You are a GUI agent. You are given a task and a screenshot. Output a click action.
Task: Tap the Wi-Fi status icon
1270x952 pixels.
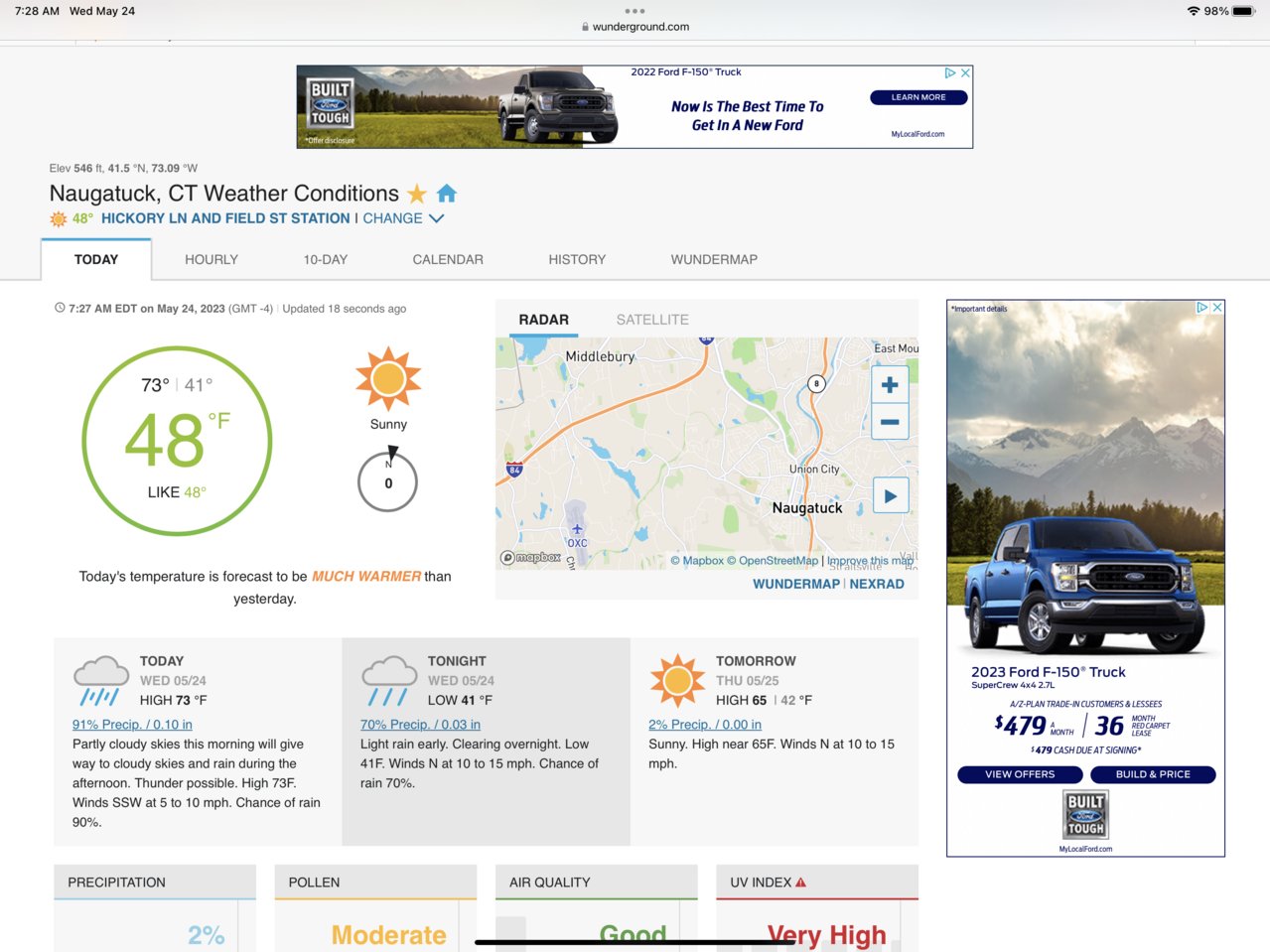pyautogui.click(x=1193, y=11)
